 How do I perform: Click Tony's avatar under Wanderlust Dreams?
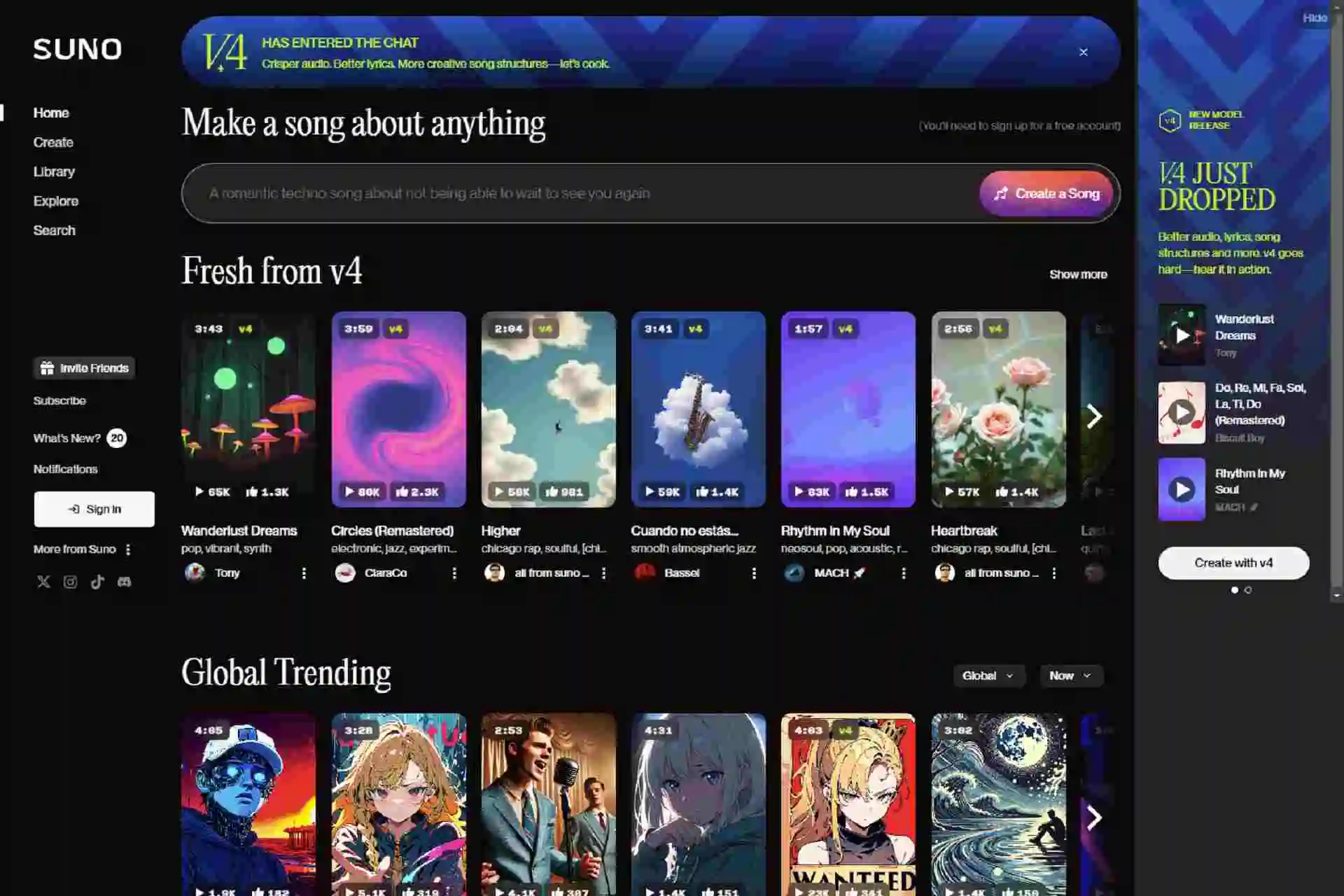tap(195, 573)
